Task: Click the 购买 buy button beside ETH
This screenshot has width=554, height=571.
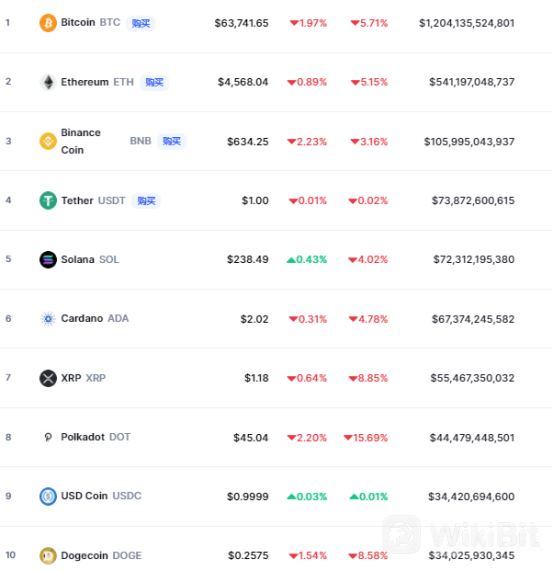Action: click(154, 82)
